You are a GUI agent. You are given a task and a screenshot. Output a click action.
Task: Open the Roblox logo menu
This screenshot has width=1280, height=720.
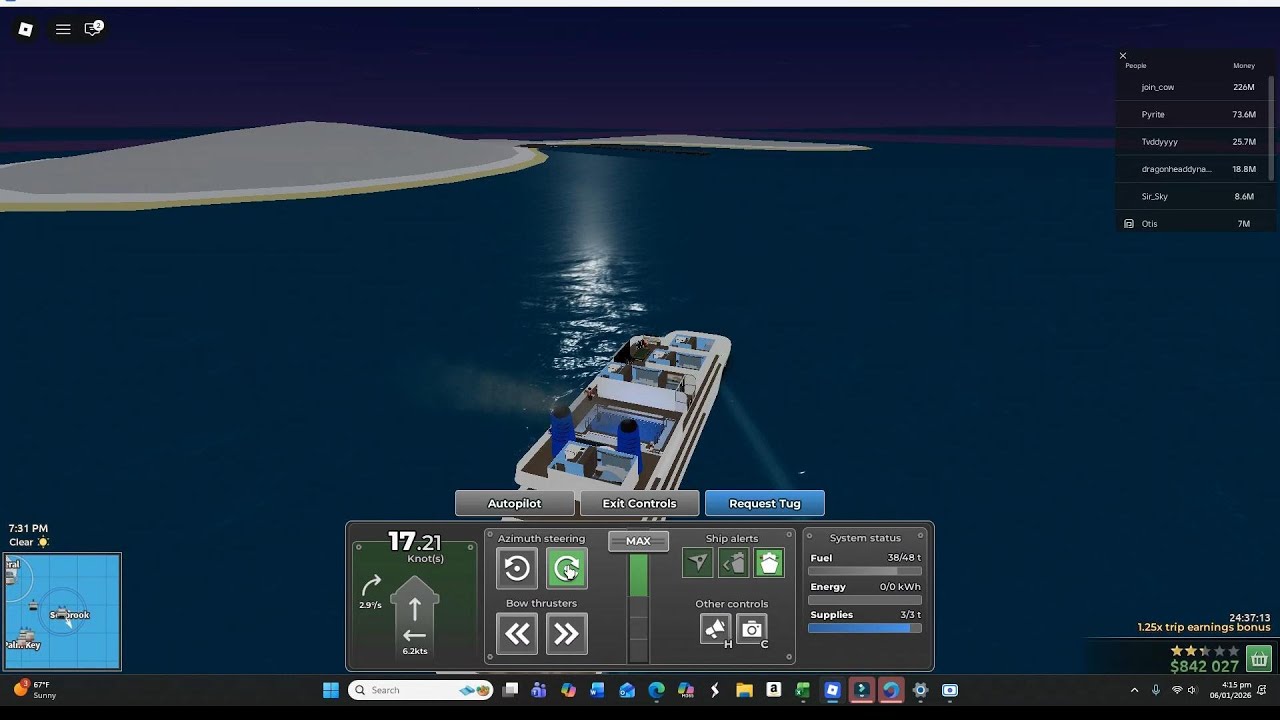26,29
